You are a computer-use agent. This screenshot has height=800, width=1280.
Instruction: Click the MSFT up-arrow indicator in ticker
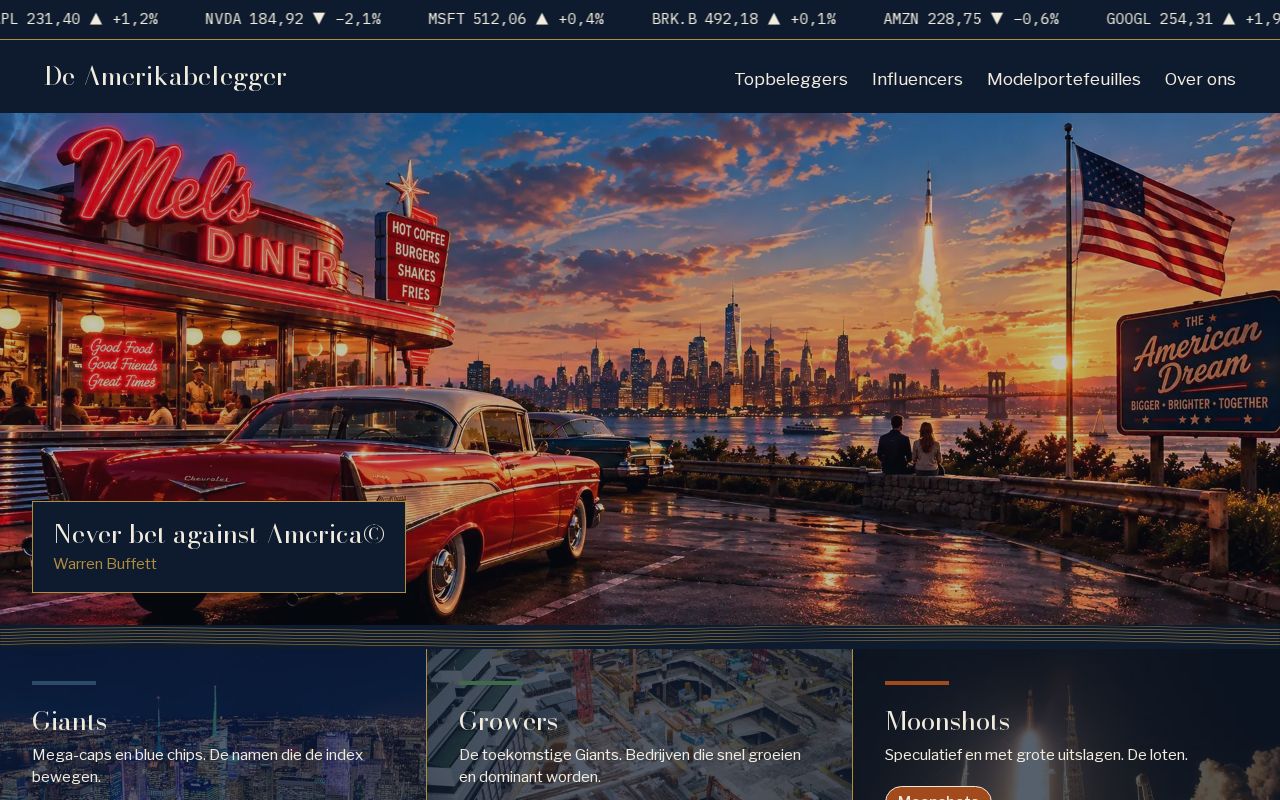point(542,19)
